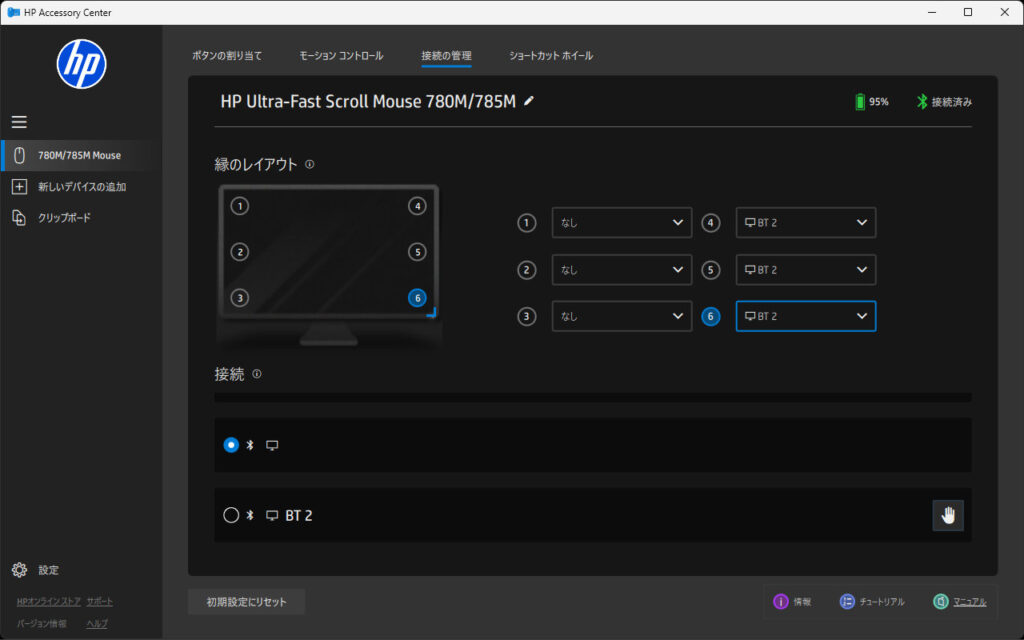Switch to the ショートカット ホイール tab
1024x640 pixels.
pyautogui.click(x=551, y=56)
